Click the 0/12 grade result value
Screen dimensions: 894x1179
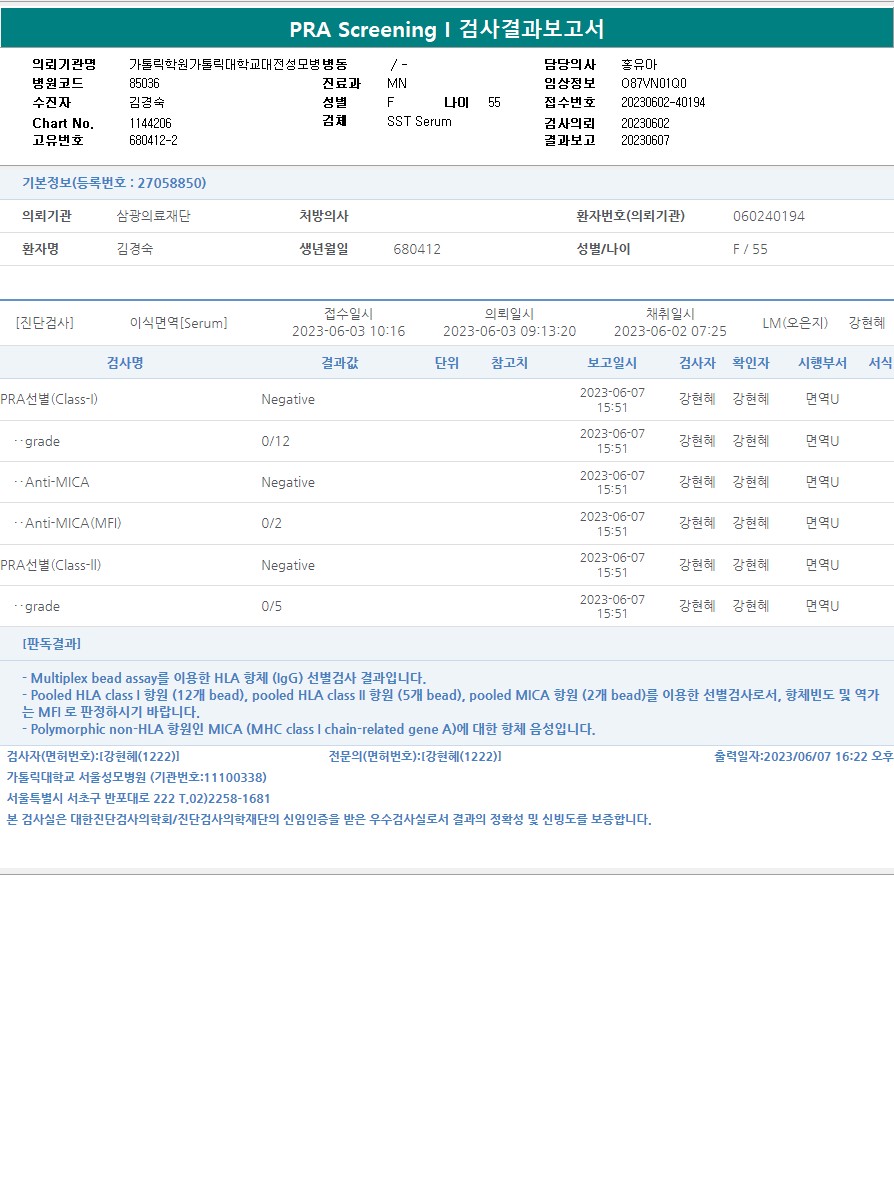click(275, 441)
